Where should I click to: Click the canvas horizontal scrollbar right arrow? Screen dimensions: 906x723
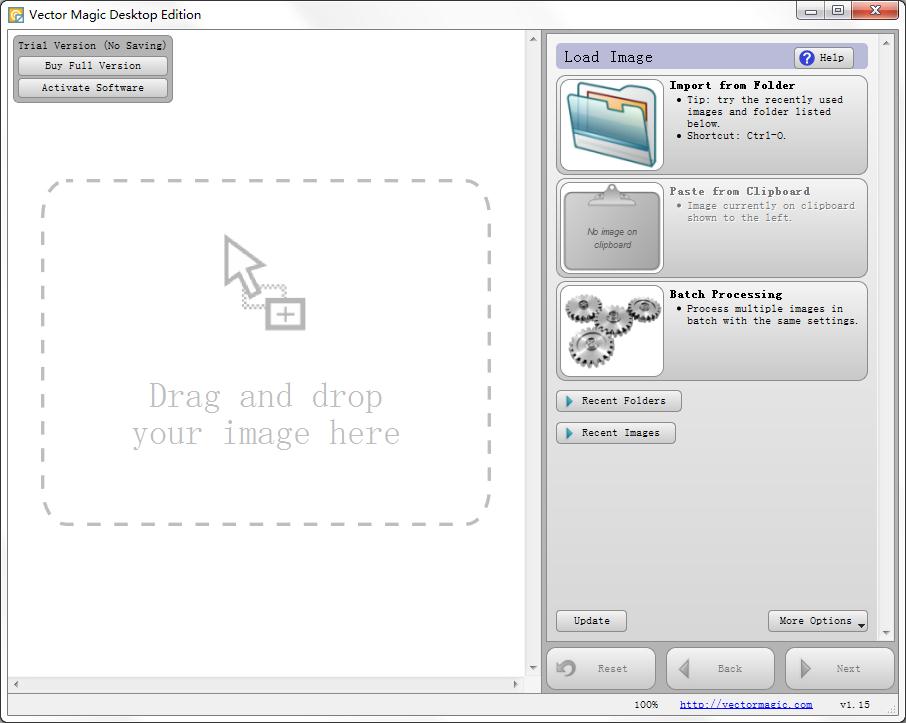click(x=515, y=684)
